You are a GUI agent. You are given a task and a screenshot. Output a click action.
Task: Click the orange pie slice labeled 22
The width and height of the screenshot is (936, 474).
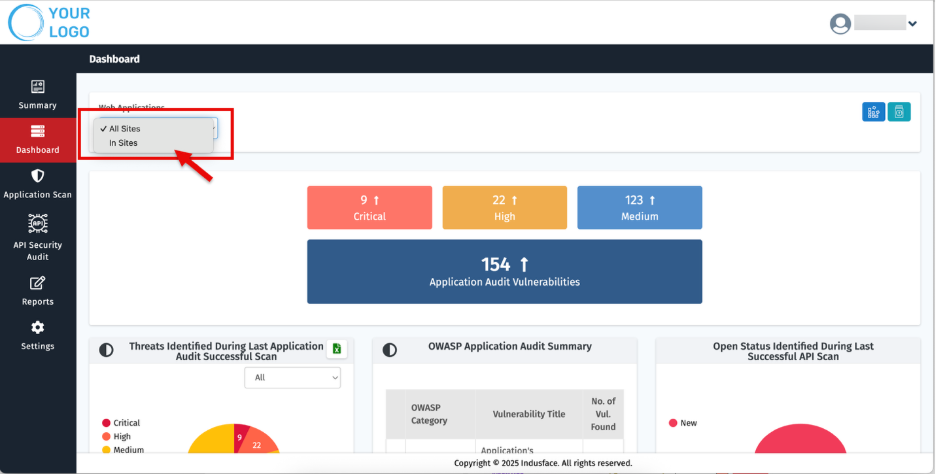tap(258, 444)
